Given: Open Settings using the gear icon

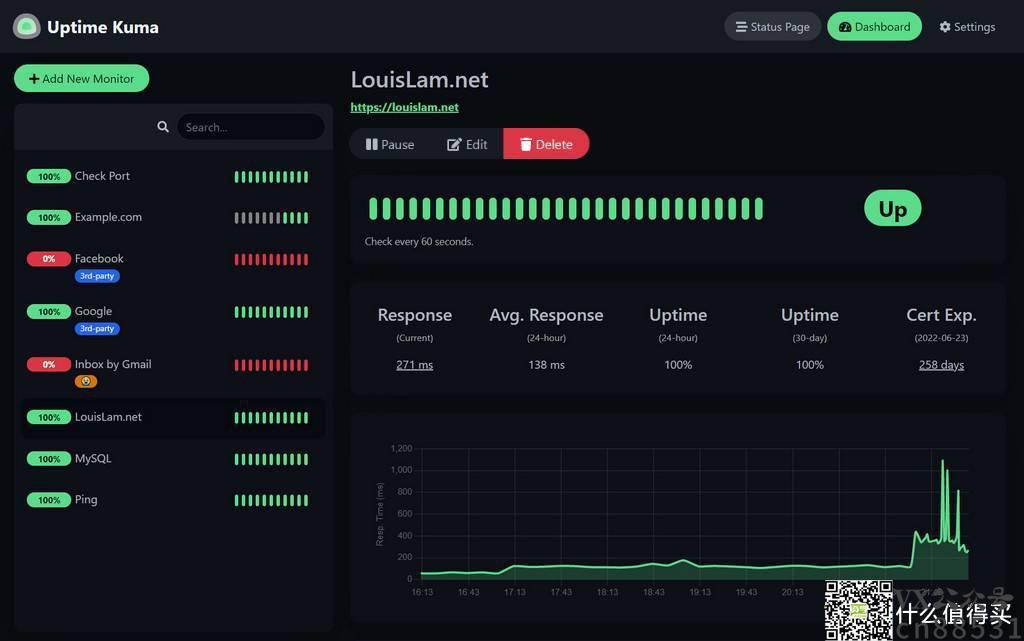Looking at the screenshot, I should click(x=944, y=27).
